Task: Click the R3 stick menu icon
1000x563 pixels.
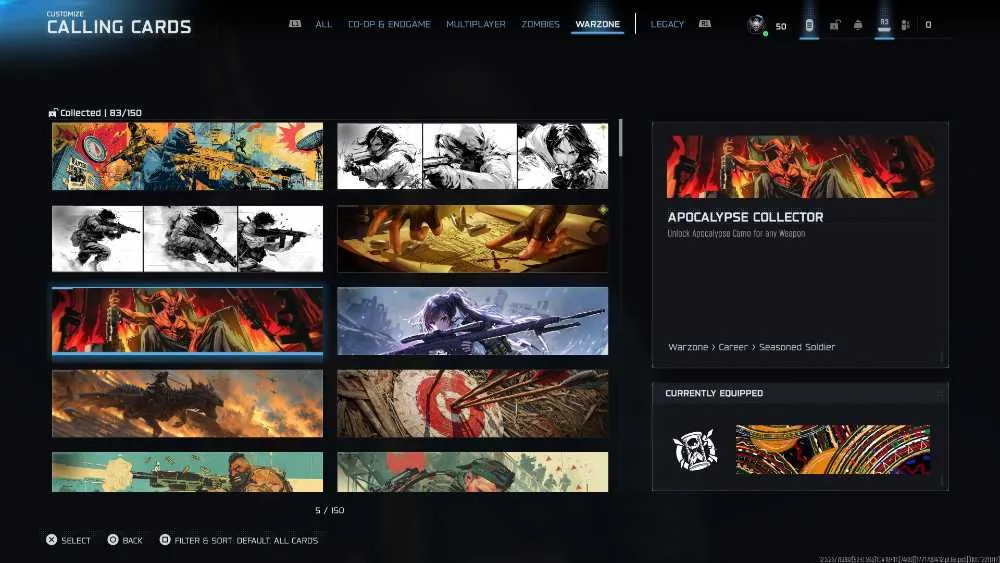Action: pos(884,25)
